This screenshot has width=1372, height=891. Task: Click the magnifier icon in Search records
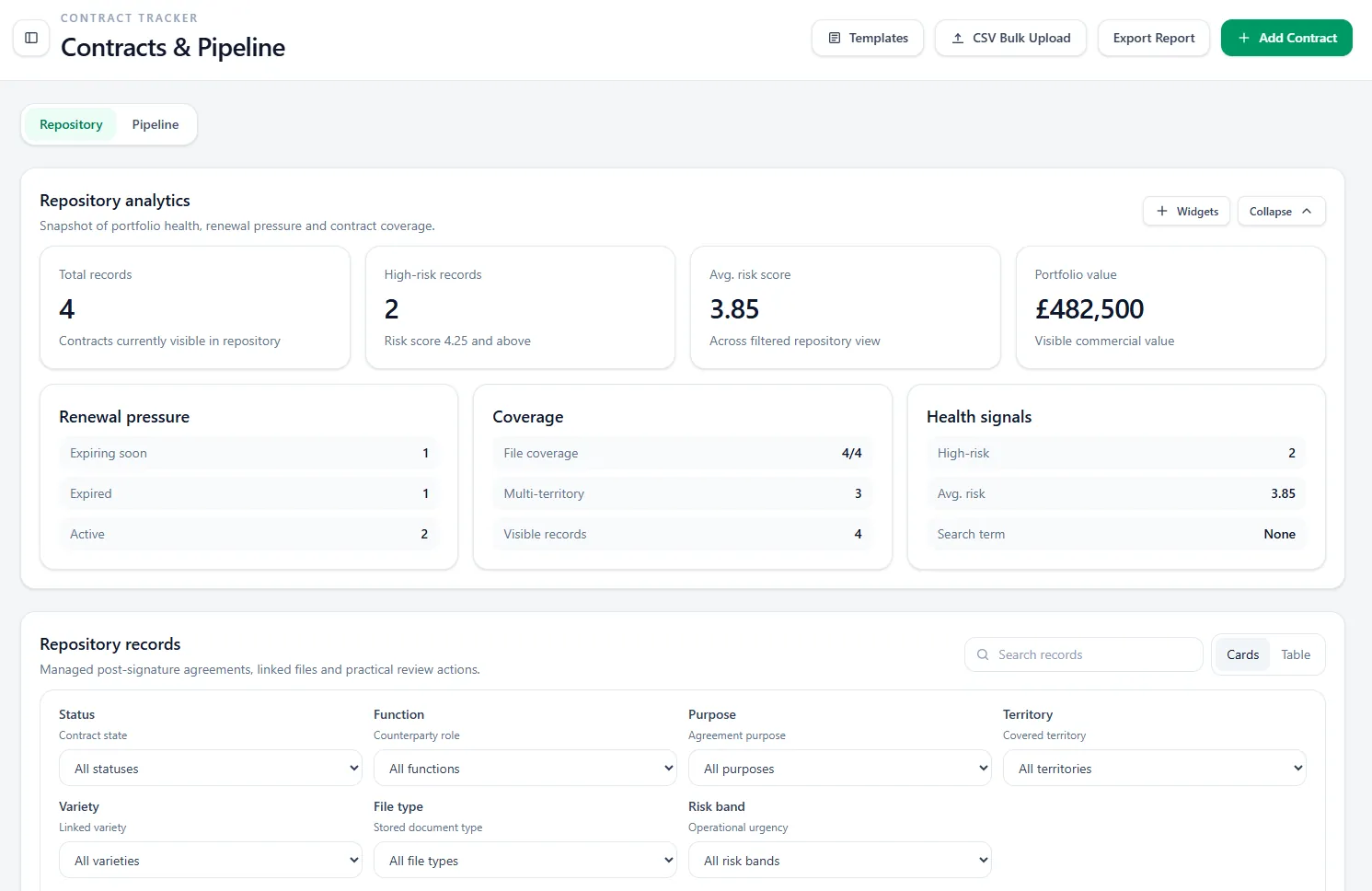point(983,654)
